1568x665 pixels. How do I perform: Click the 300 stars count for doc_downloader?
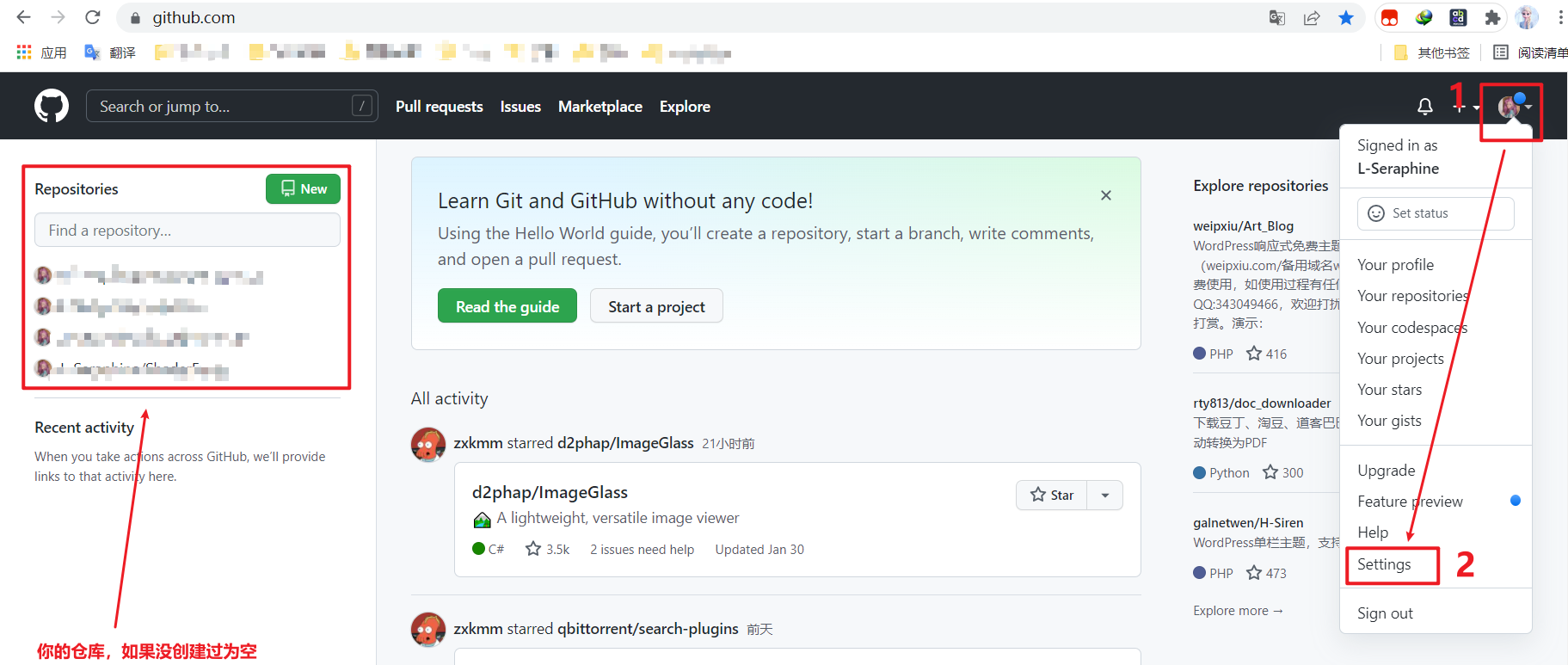click(x=1283, y=472)
